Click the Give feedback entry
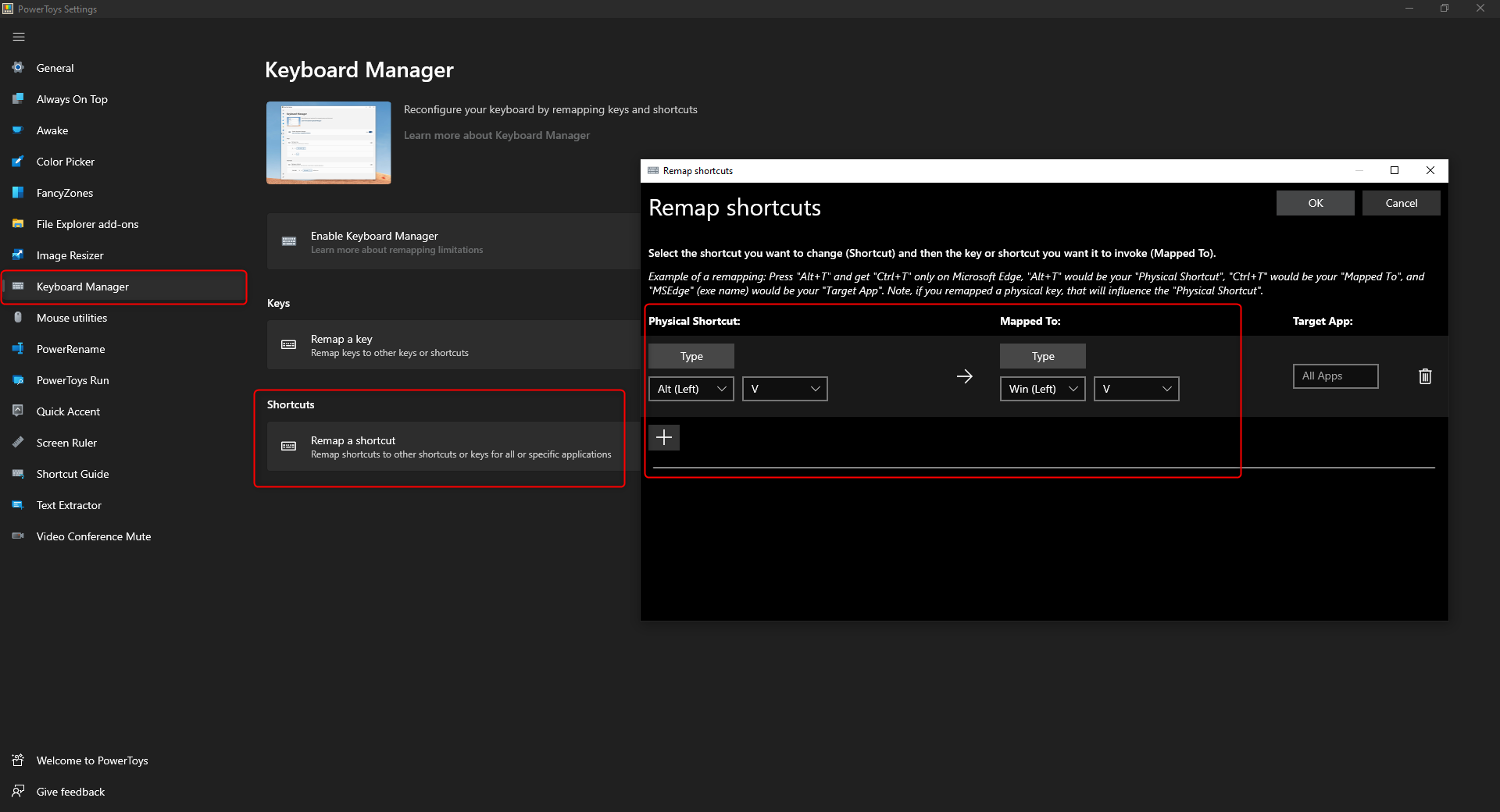 click(x=123, y=792)
